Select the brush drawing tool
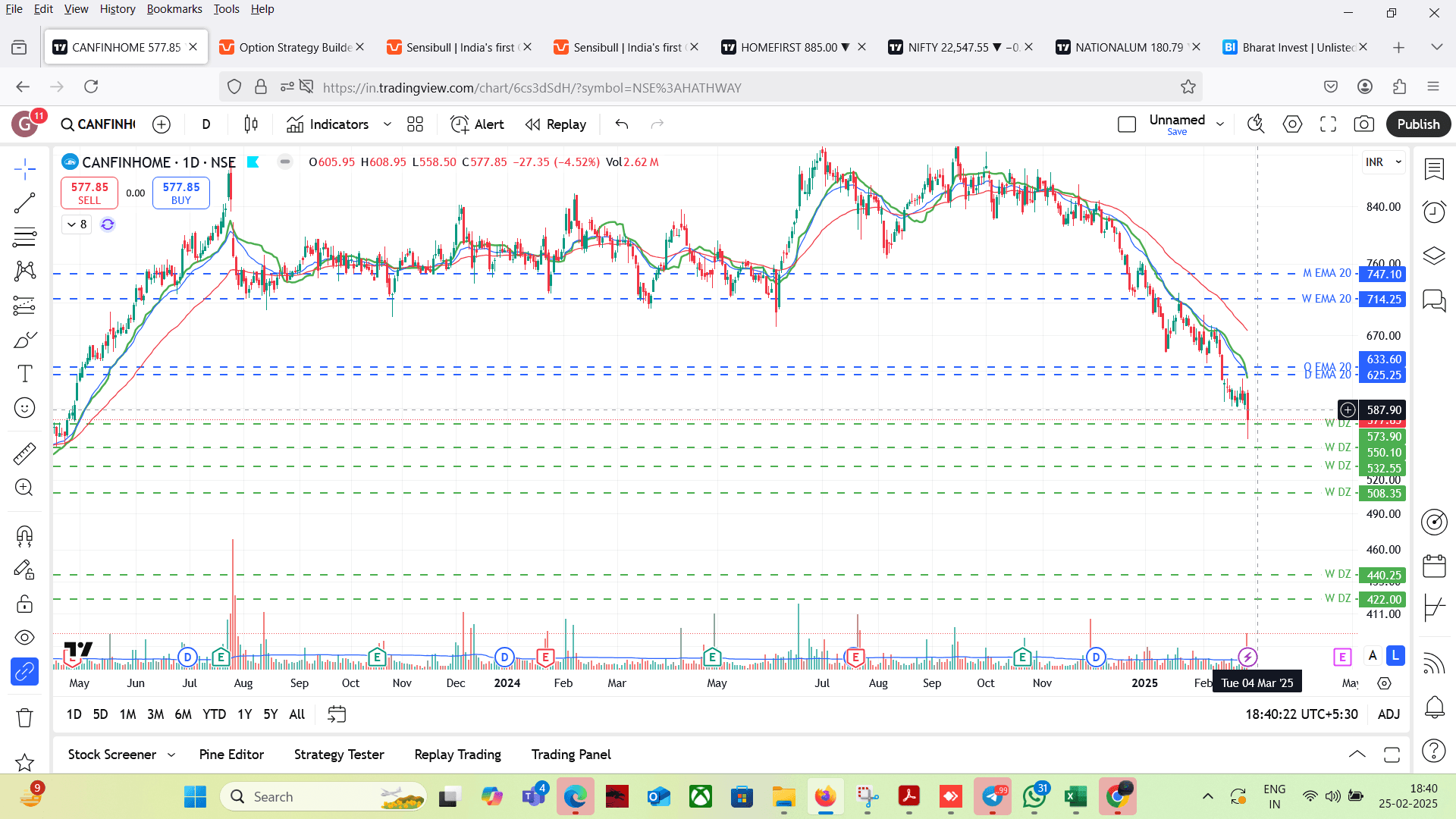1456x819 pixels. click(x=24, y=339)
